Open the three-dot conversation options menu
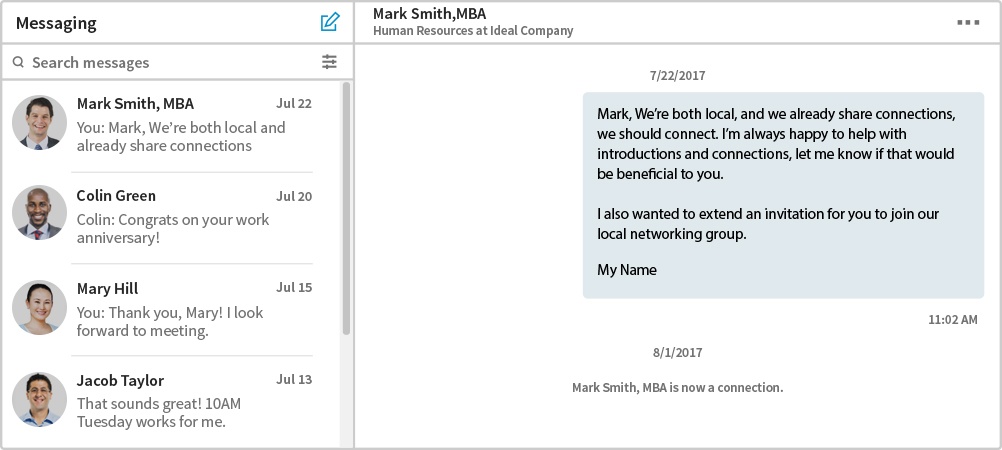 [x=967, y=22]
